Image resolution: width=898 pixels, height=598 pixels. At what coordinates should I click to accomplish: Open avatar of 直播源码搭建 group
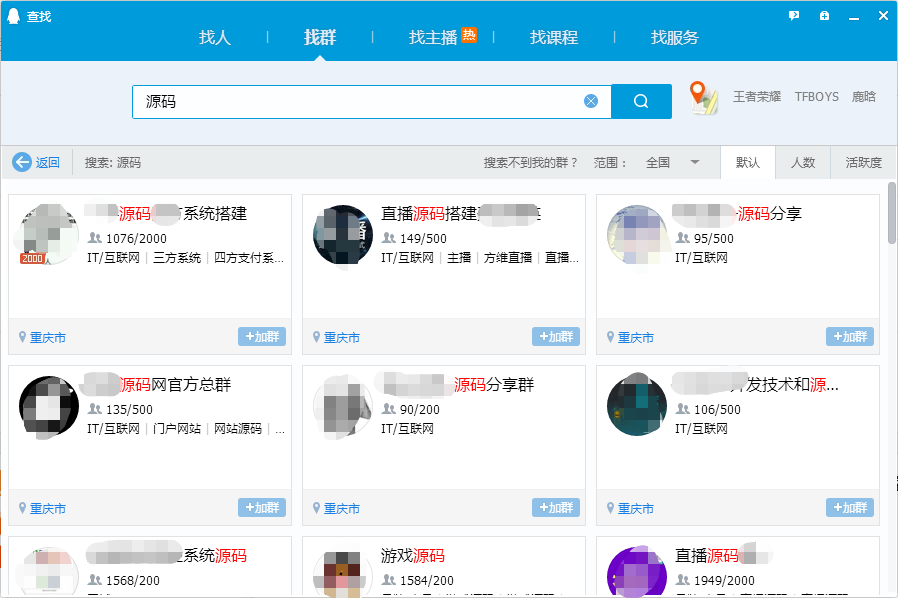(342, 234)
